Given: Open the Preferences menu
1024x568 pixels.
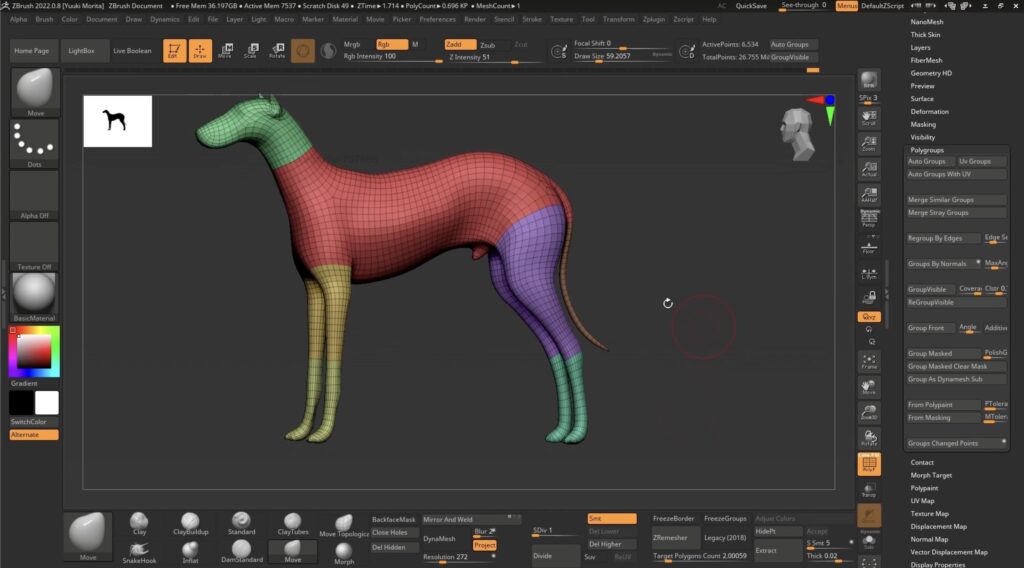Looking at the screenshot, I should tap(437, 19).
